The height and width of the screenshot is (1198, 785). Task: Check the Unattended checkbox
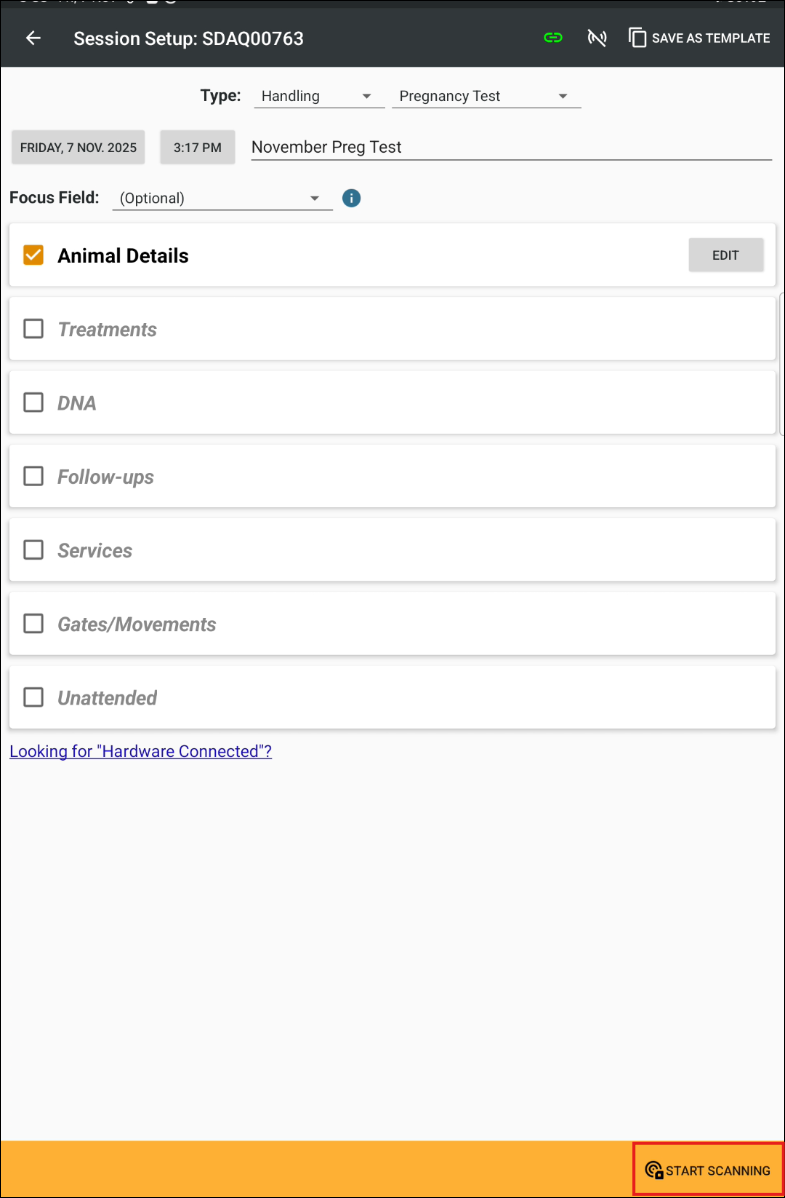pyautogui.click(x=34, y=697)
